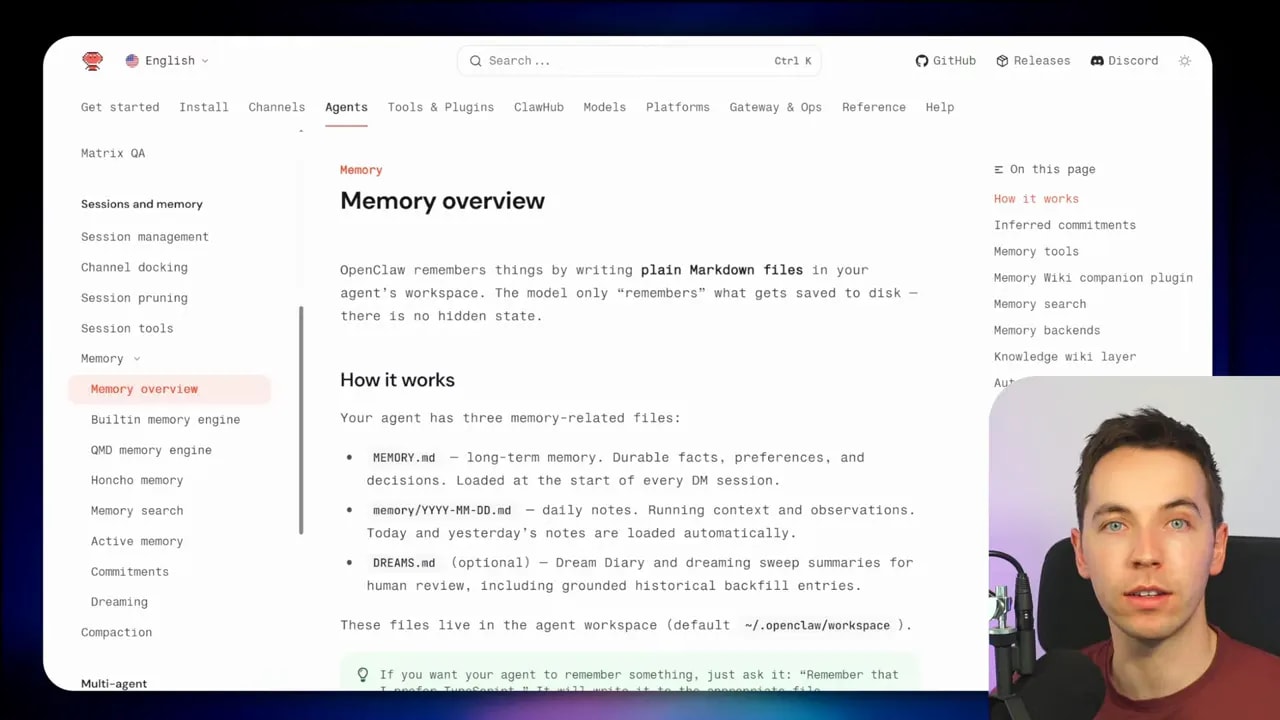Open Honcho memory page
The width and height of the screenshot is (1280, 720).
137,480
